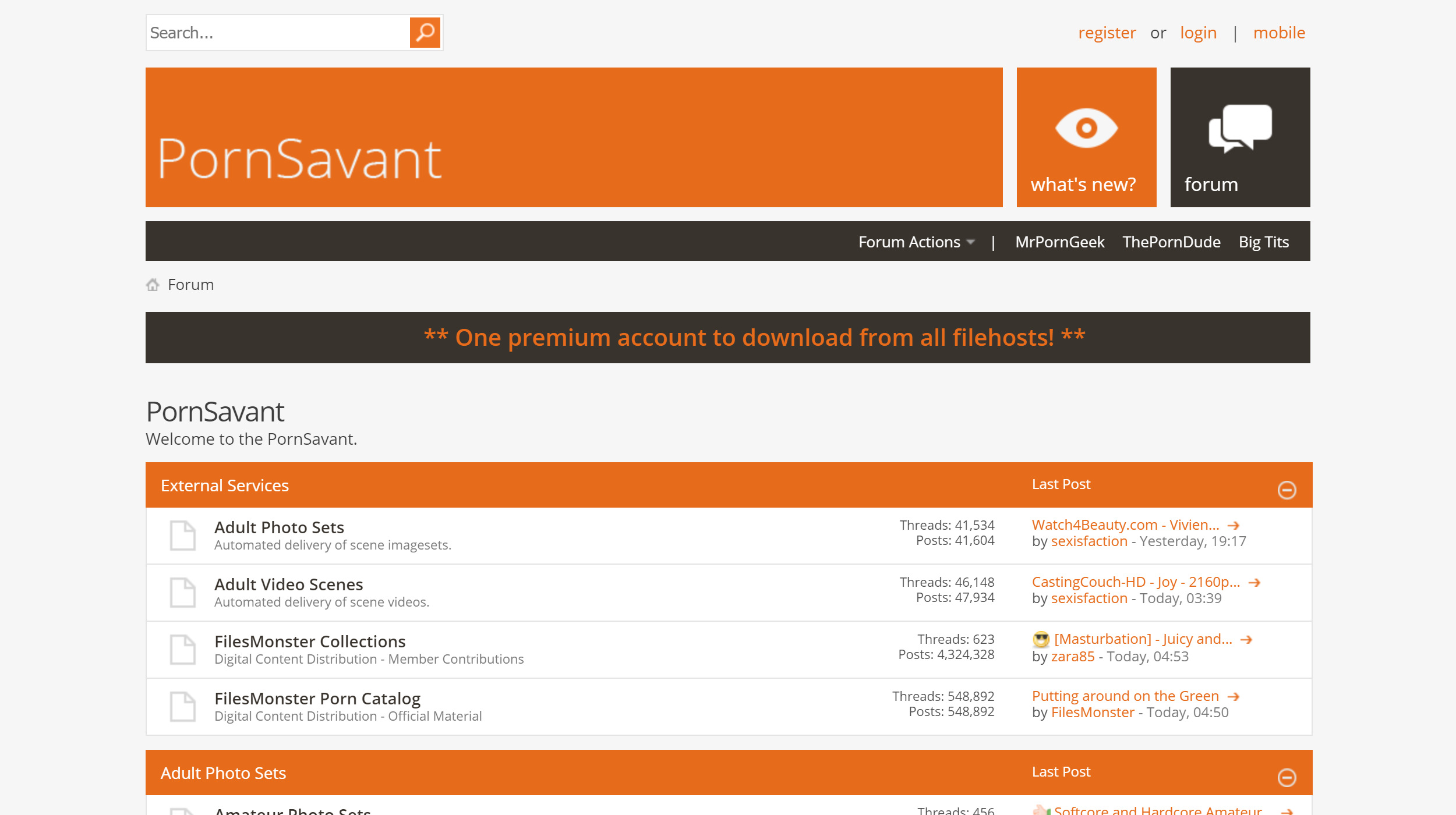Go to last post arrow for CastingCouch-HD thread
Viewport: 1456px width, 815px height.
[x=1254, y=583]
